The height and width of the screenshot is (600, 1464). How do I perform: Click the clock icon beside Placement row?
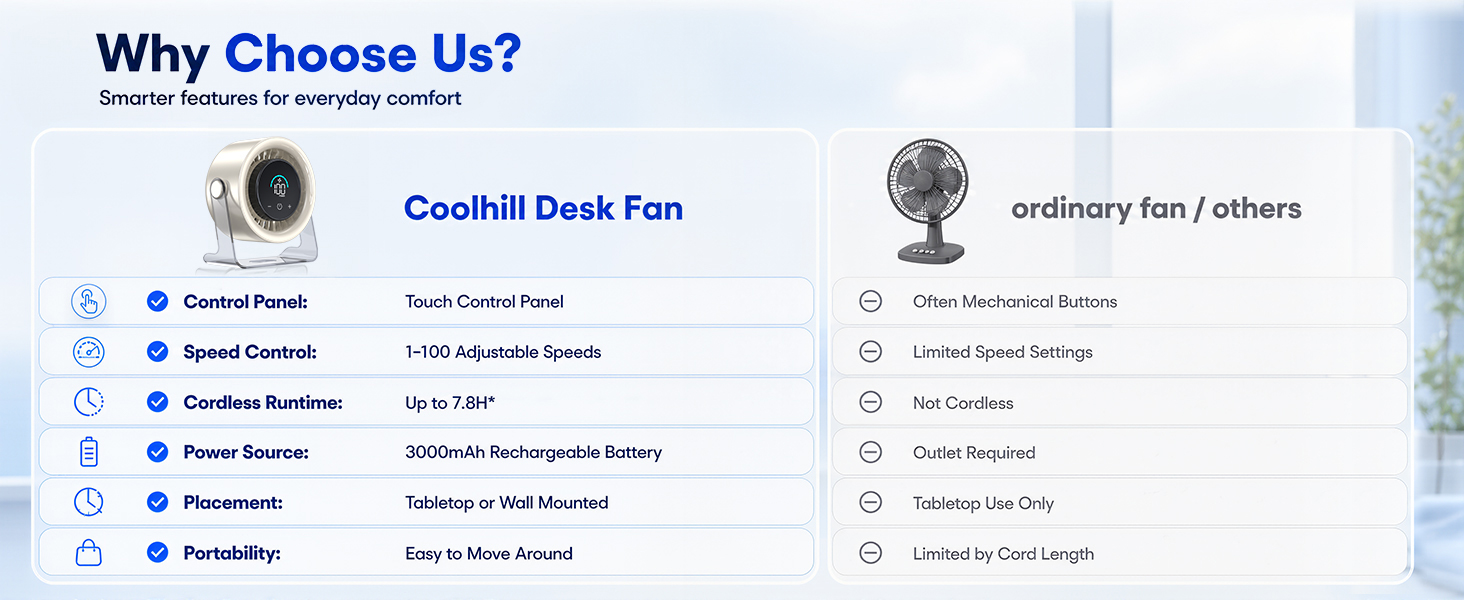coord(89,502)
